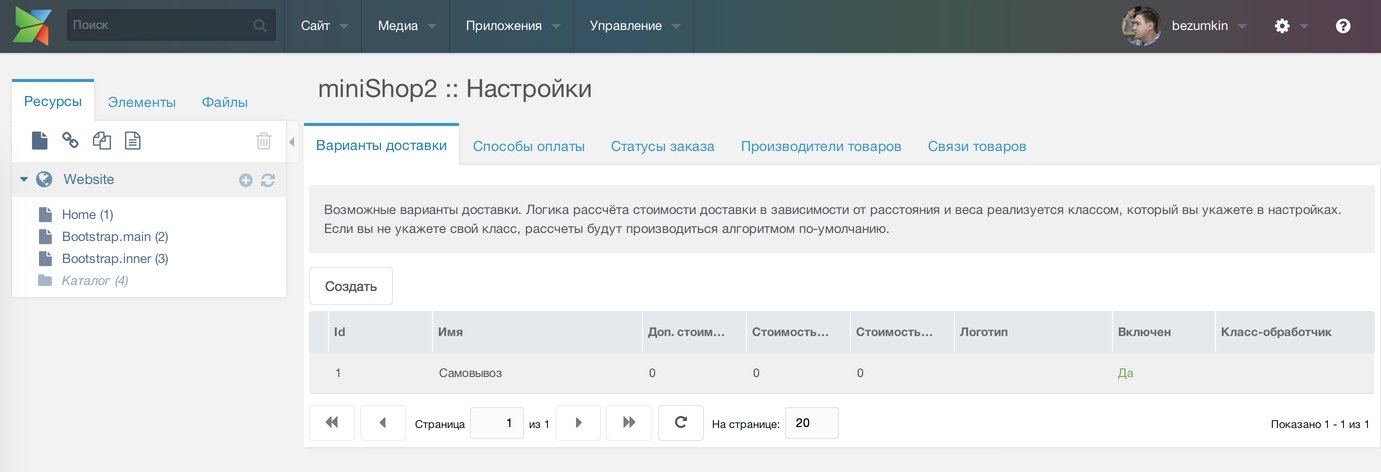Open the Сайт menu
1381x472 pixels.
(x=325, y=26)
